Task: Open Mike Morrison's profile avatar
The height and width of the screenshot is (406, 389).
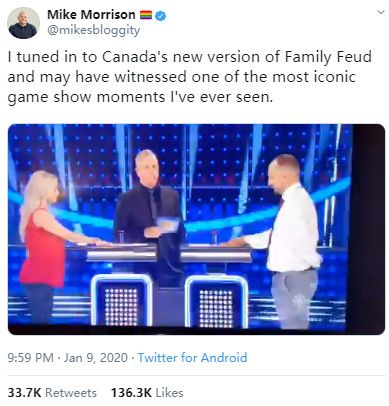Action: coord(23,23)
